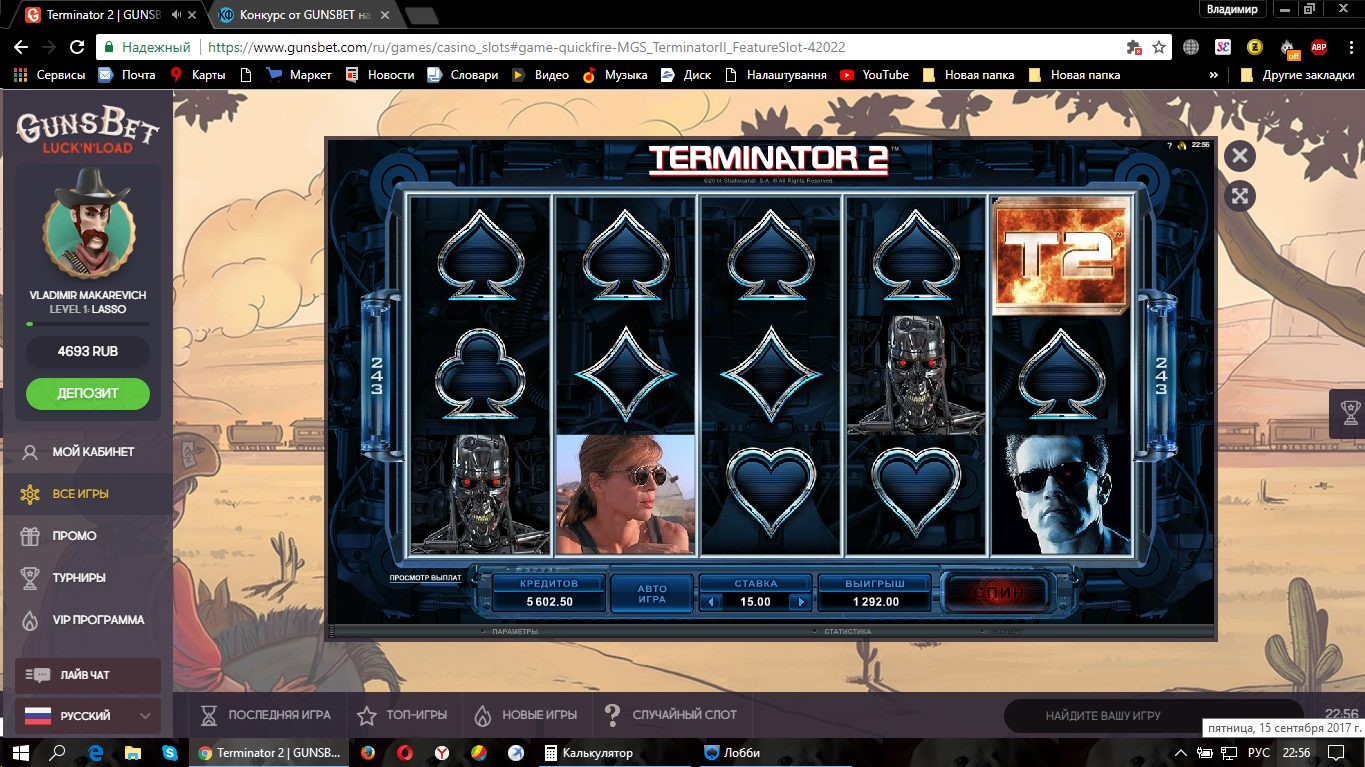This screenshot has height=767, width=1365.
Task: Open VIP ПРОГРАММА page
Action: coord(98,620)
